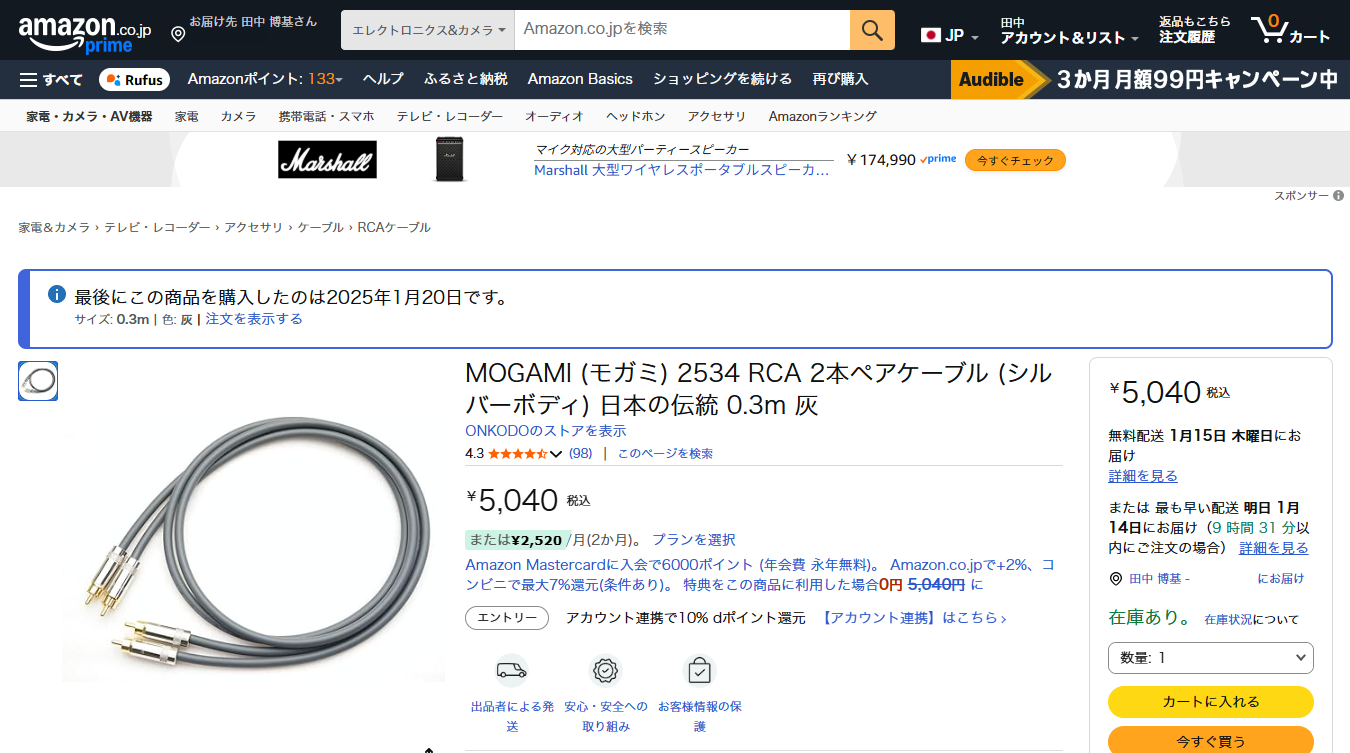Open the hamburger すべて menu

click(51, 79)
